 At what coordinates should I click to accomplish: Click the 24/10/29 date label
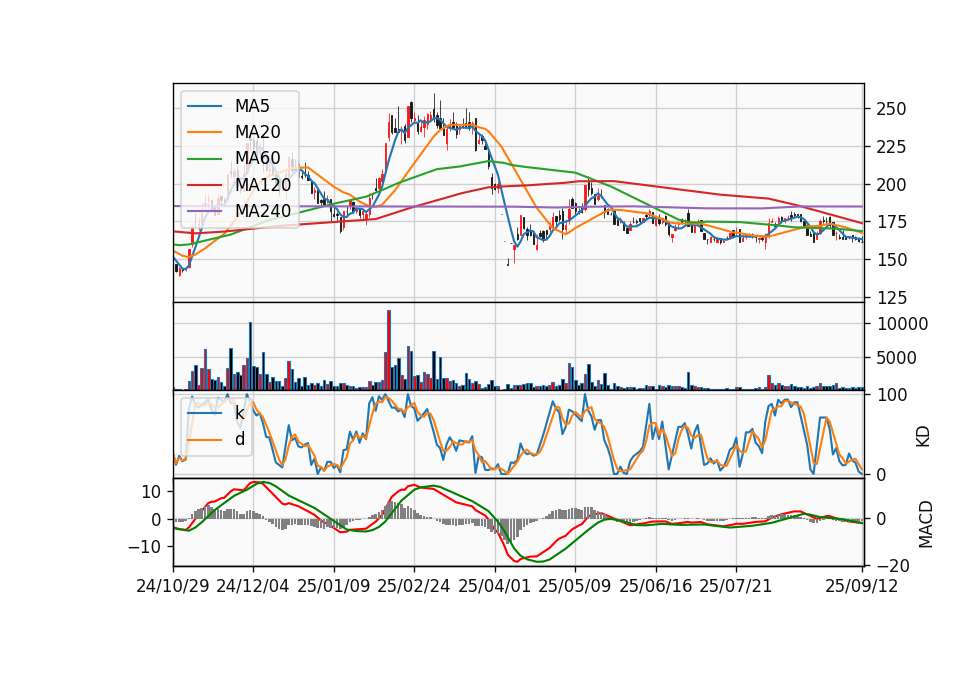click(173, 586)
